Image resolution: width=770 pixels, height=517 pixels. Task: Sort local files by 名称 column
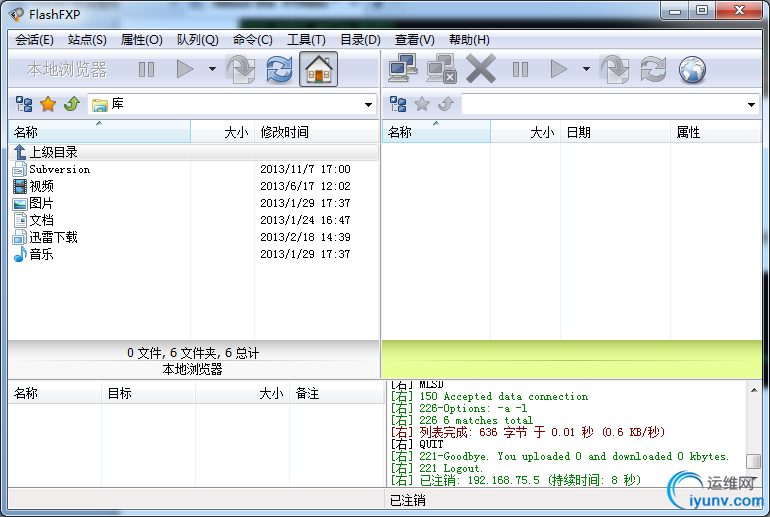pos(99,132)
